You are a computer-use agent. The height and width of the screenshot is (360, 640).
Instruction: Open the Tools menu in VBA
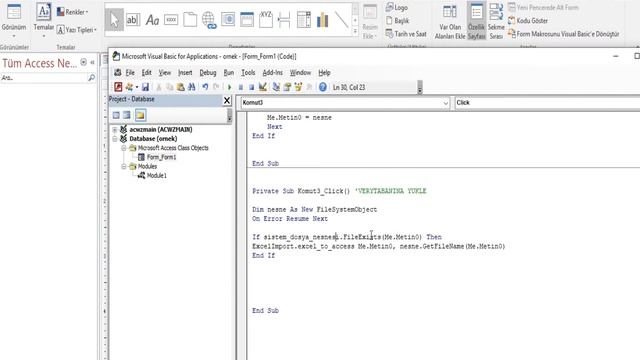coord(248,73)
